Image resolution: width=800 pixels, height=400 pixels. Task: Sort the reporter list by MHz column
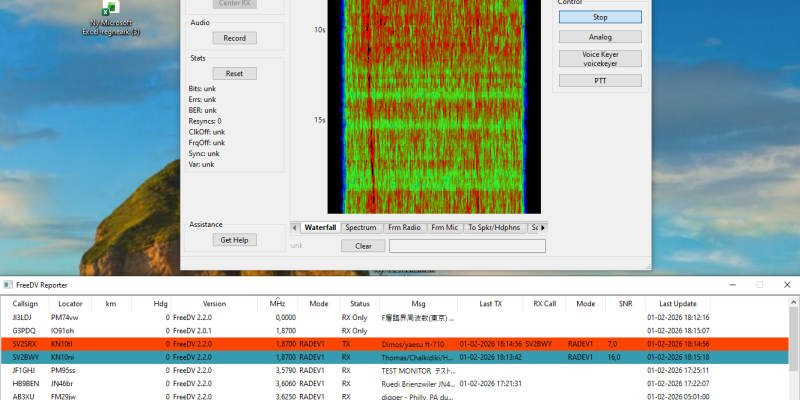coord(276,303)
